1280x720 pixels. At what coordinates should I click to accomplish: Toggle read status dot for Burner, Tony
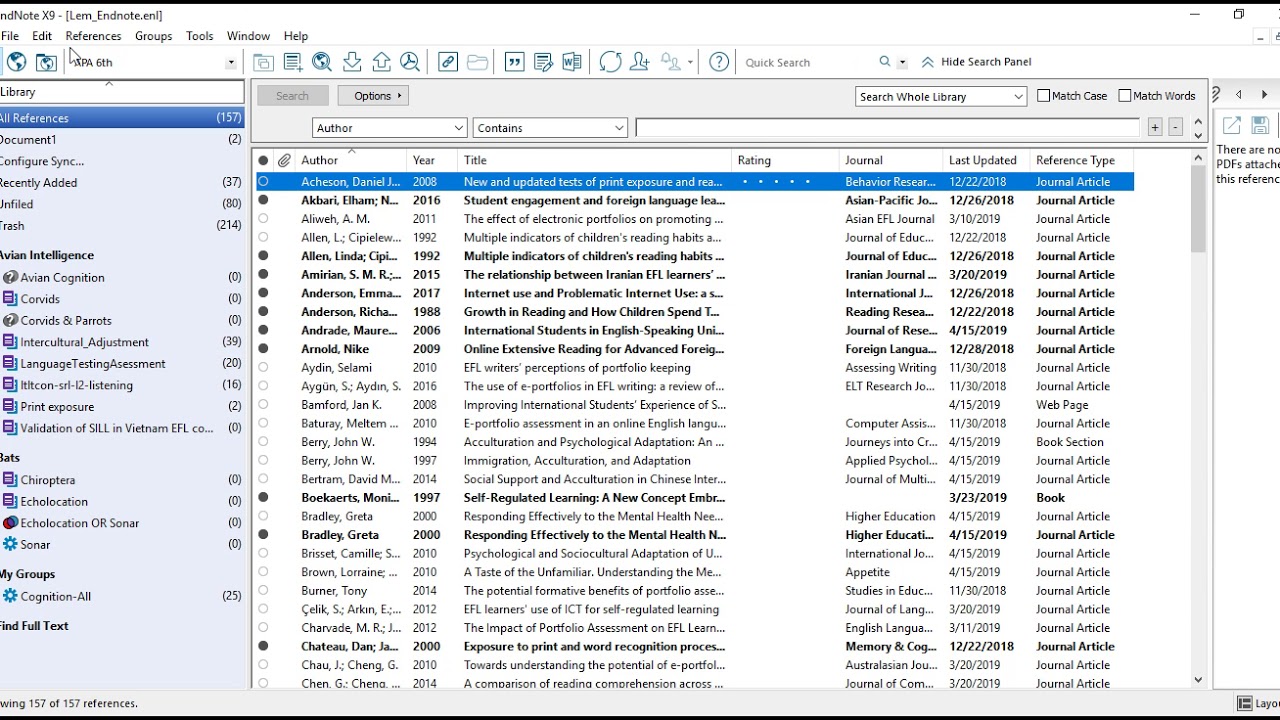(x=263, y=591)
